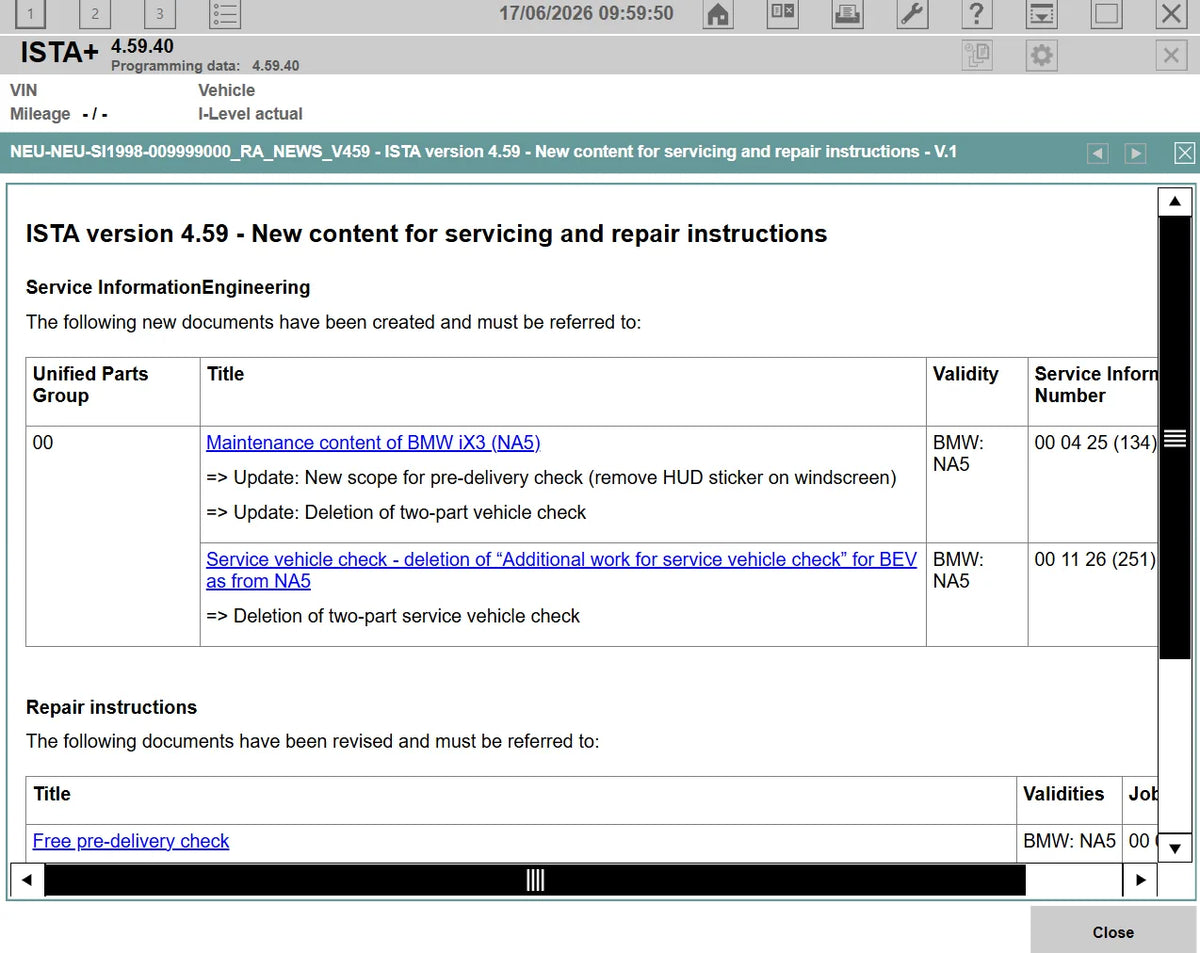
Task: Click the '00 04 25 (134)' service number
Action: point(1095,443)
